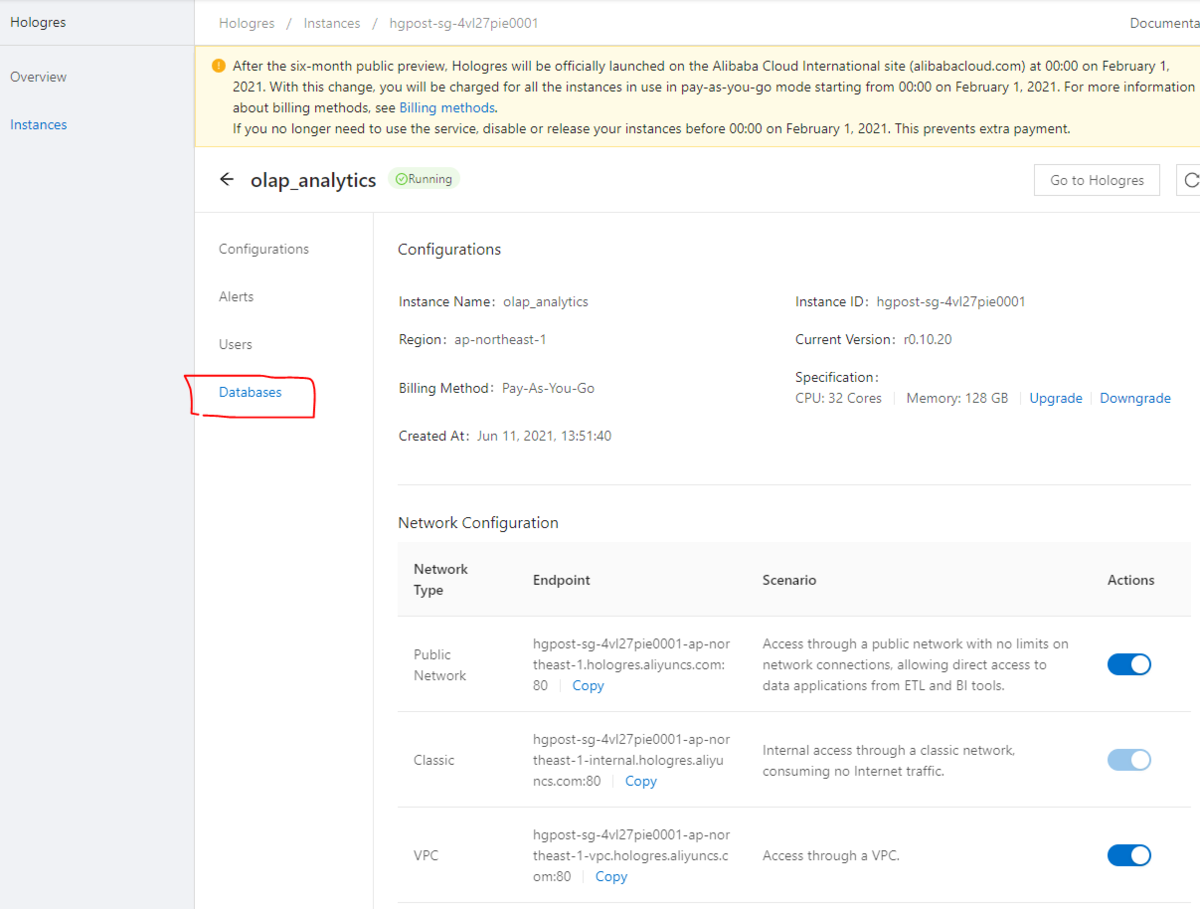Click the Instances breadcrumb link

332,23
